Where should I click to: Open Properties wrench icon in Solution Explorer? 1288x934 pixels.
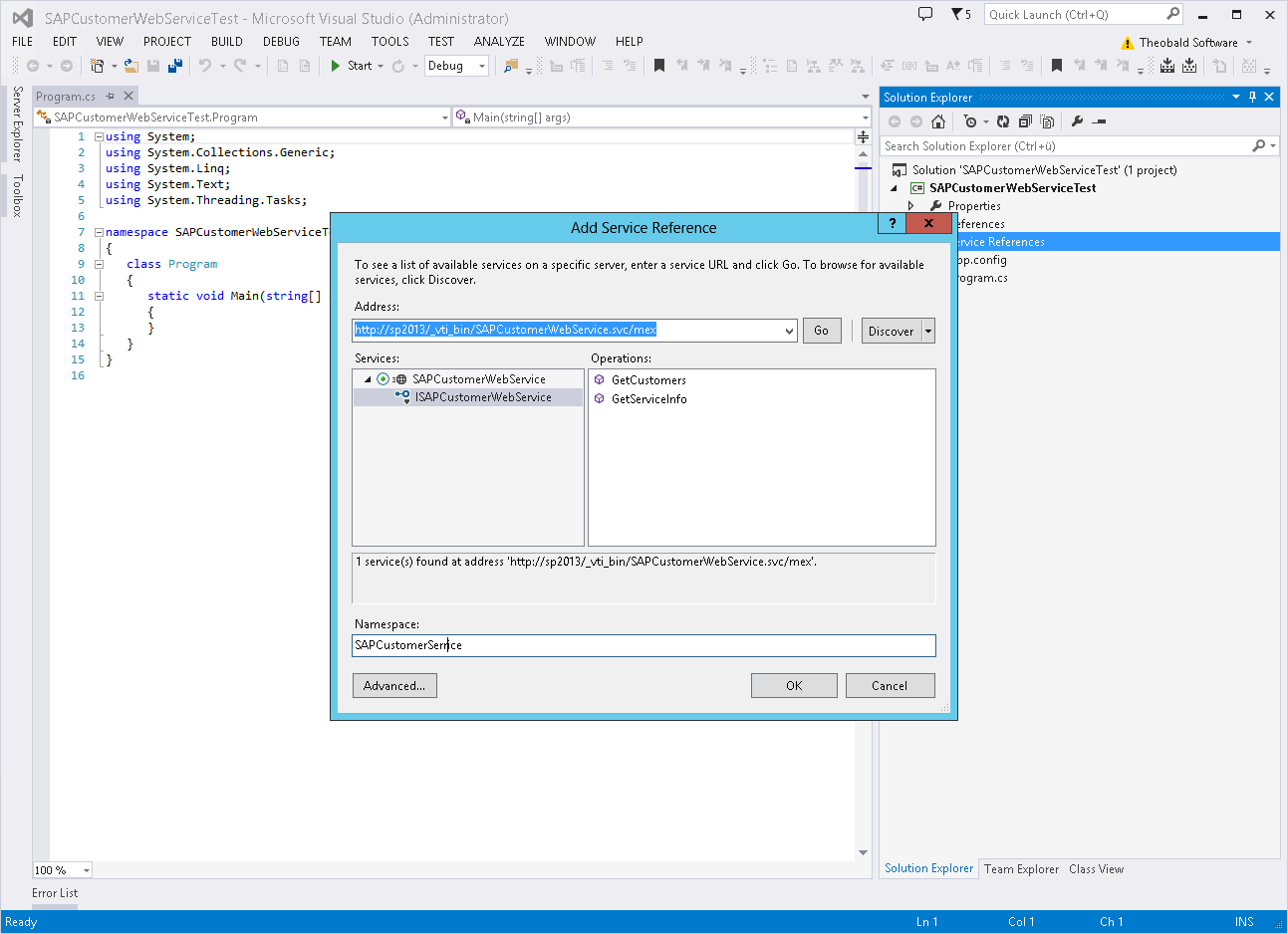click(x=1077, y=121)
